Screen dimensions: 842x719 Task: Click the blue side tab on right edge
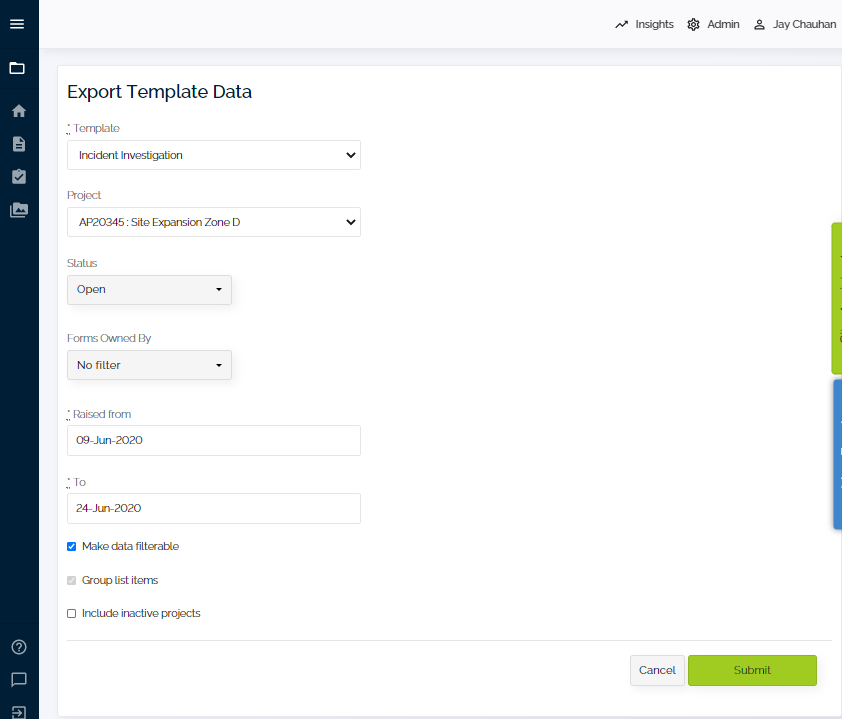(838, 455)
